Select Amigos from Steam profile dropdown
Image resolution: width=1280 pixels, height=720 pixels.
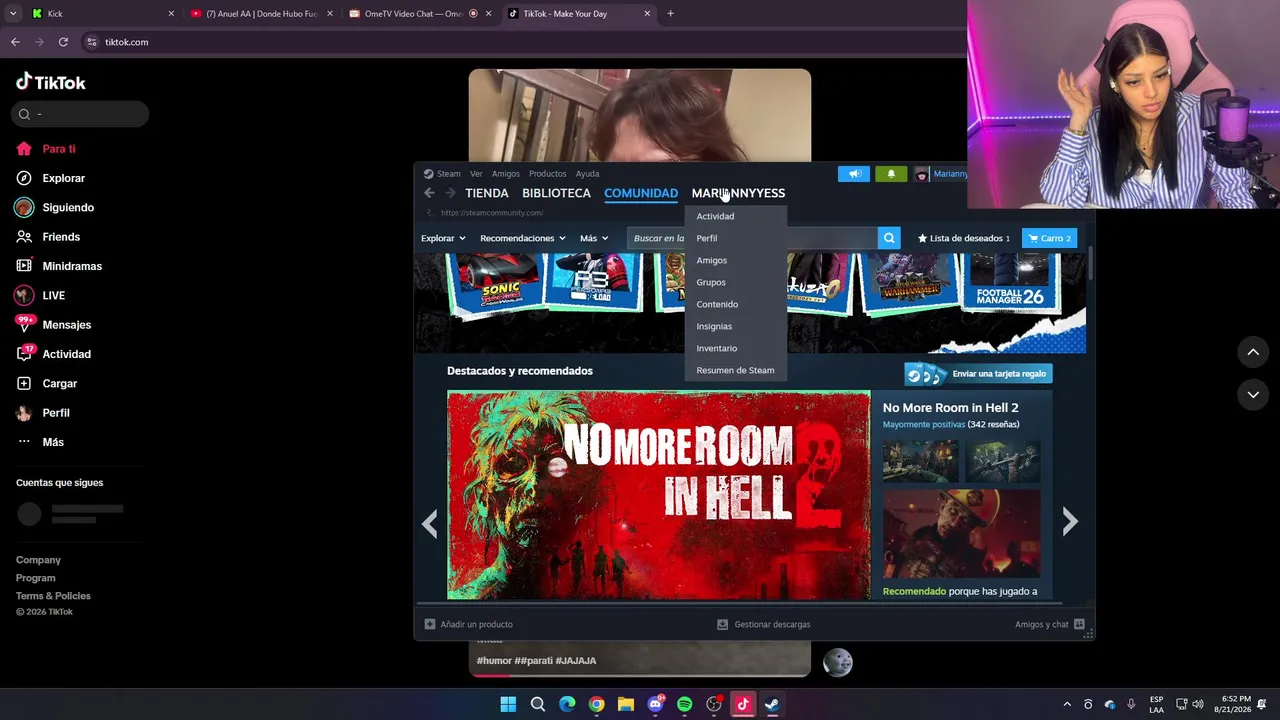pos(736,260)
